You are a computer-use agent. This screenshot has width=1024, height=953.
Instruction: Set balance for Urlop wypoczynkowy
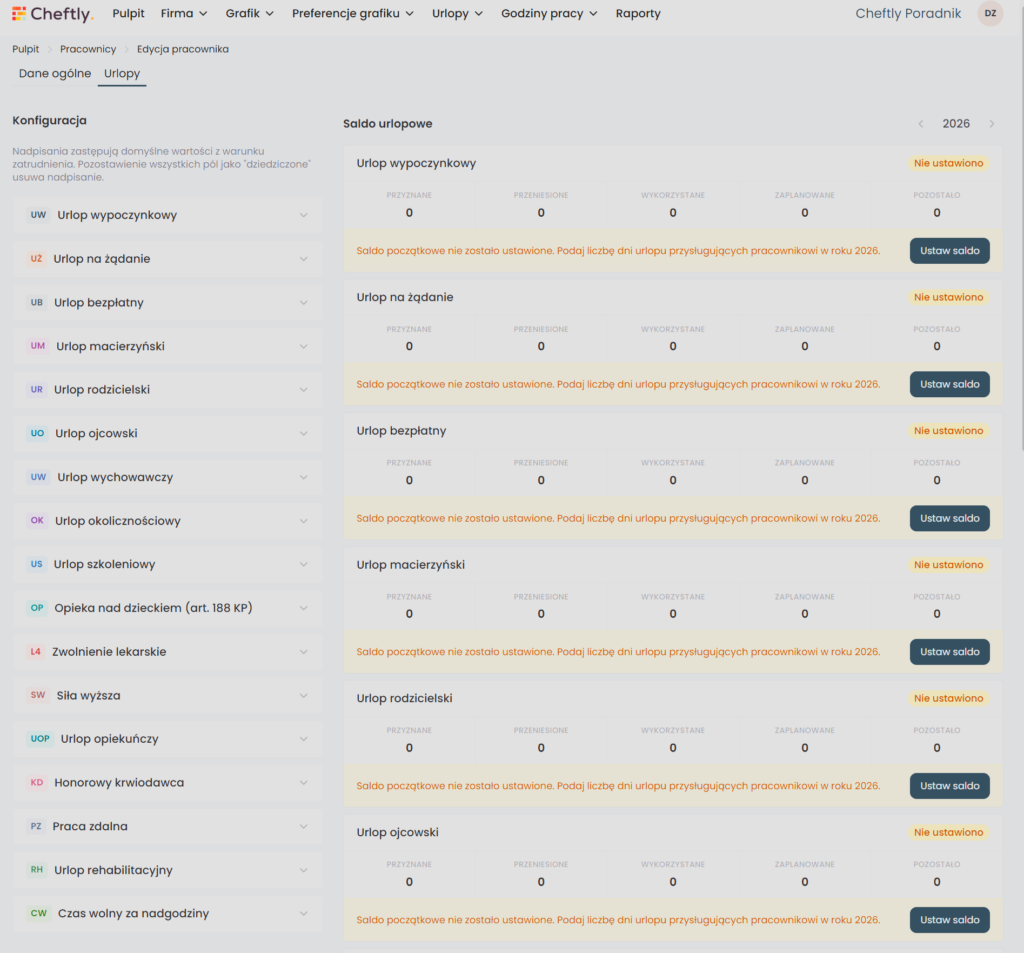pyautogui.click(x=950, y=251)
